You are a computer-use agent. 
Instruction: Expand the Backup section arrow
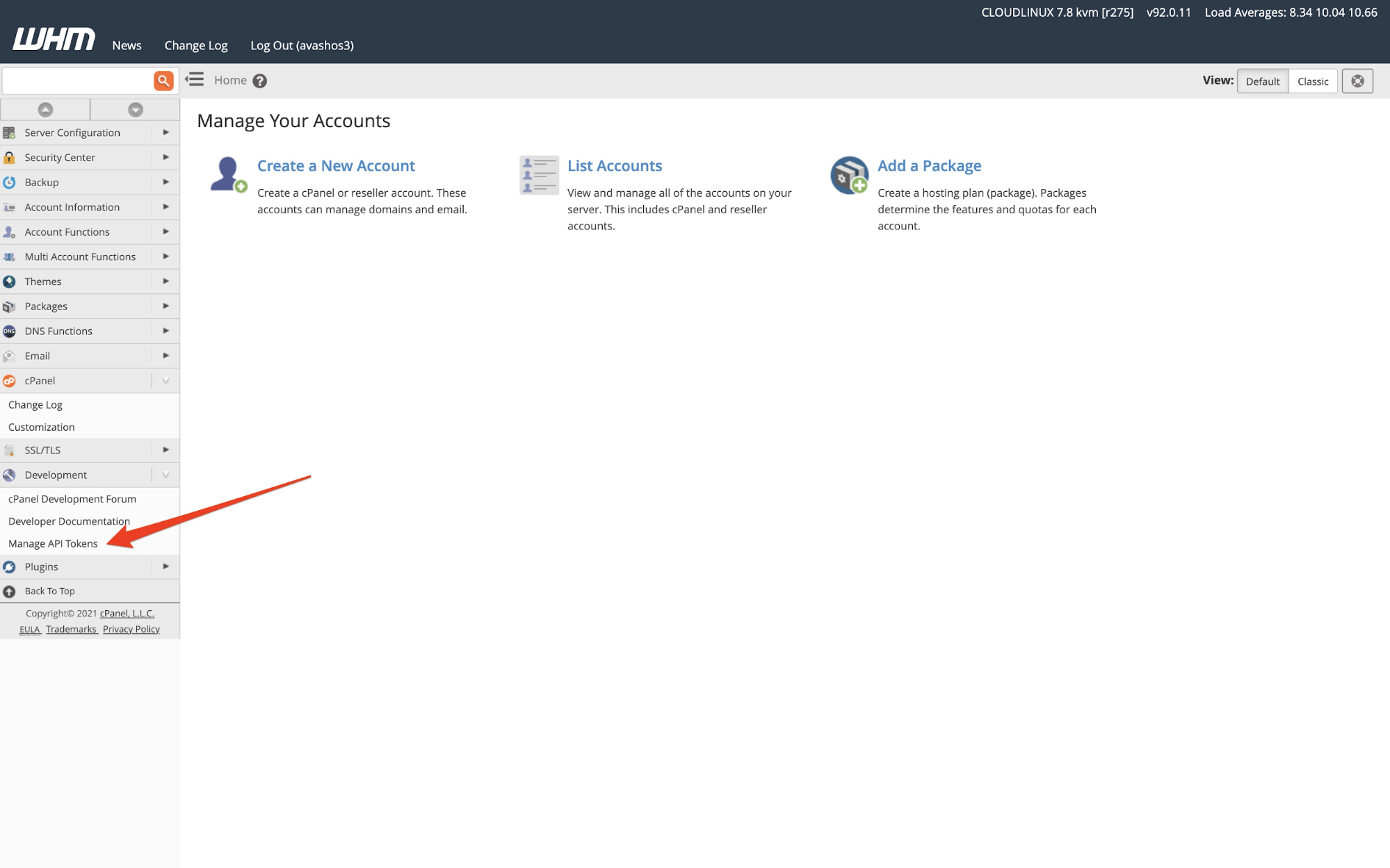pos(165,182)
